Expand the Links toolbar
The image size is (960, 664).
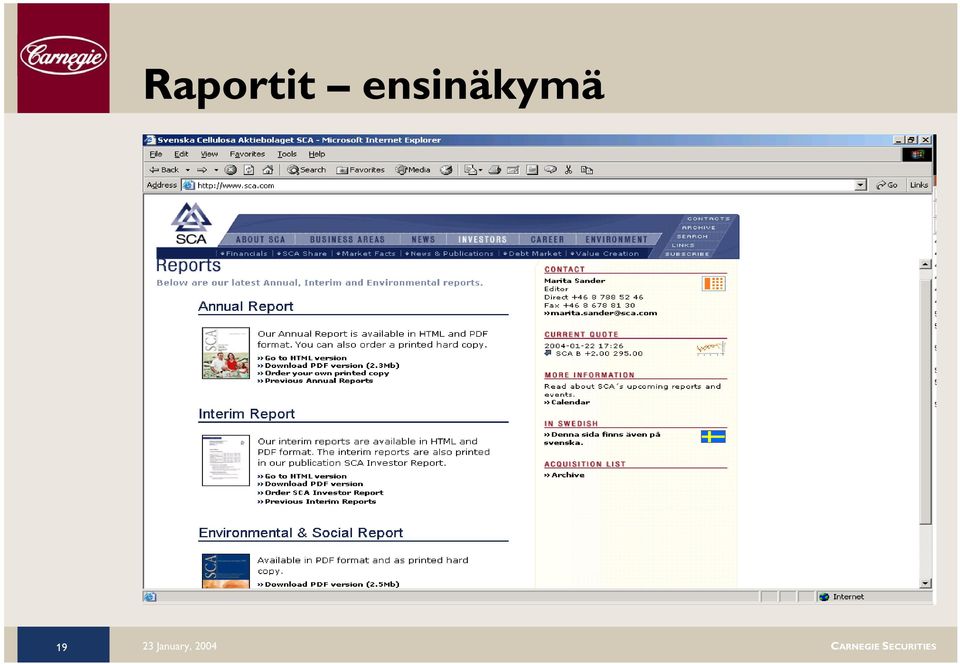coord(918,185)
